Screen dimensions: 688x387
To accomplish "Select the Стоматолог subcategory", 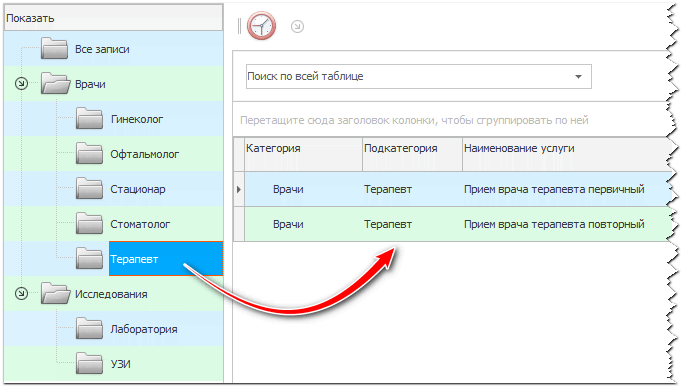I will pos(140,224).
